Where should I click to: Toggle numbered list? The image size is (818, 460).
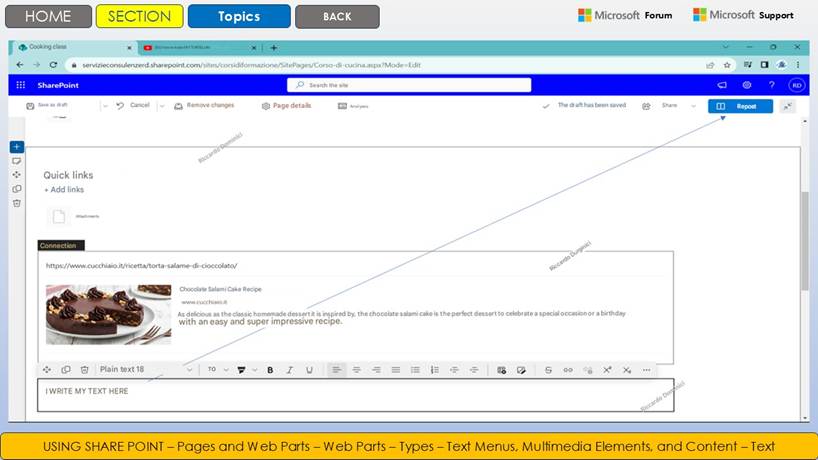tap(435, 370)
